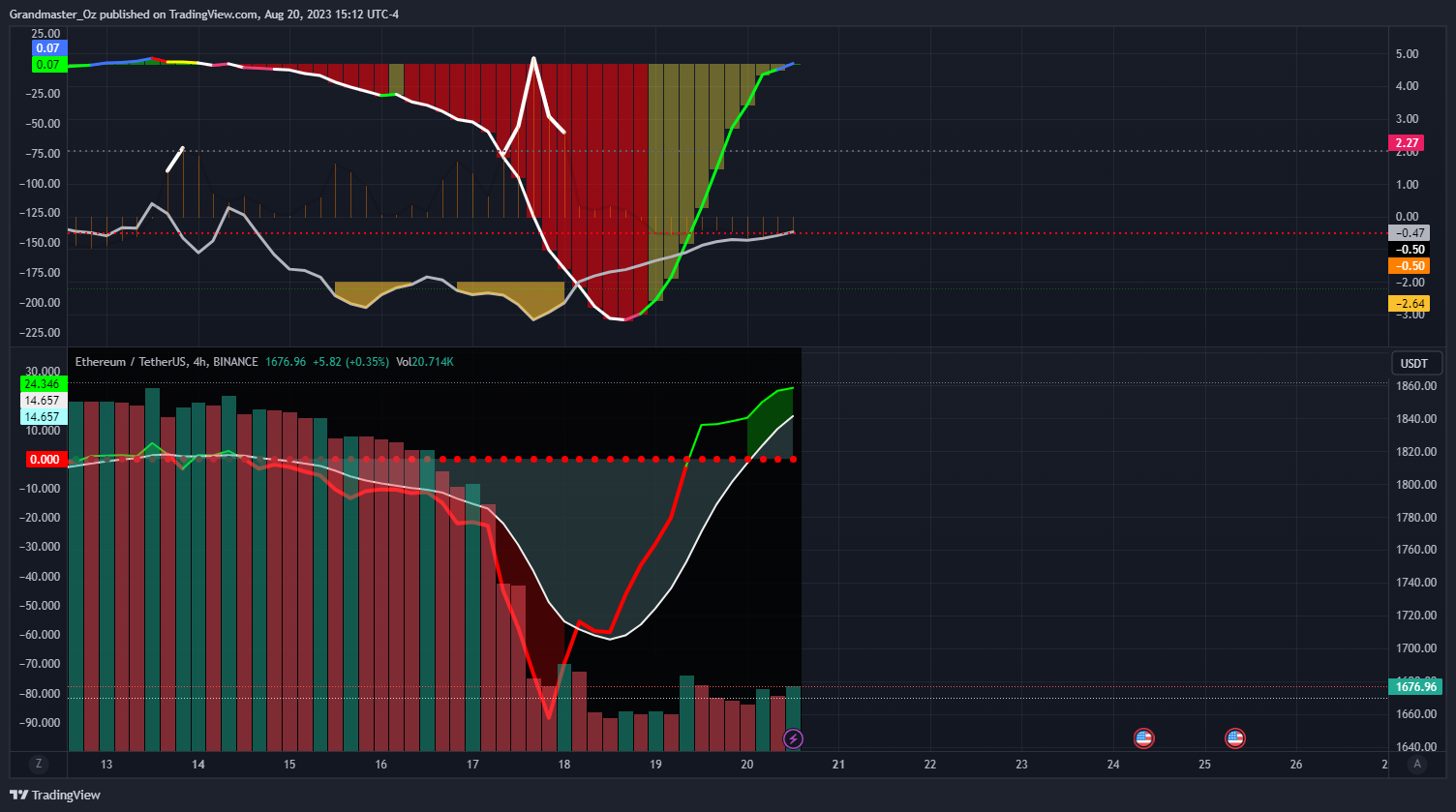Click date label 17 on time axis
The width and height of the screenshot is (1456, 812).
click(472, 765)
